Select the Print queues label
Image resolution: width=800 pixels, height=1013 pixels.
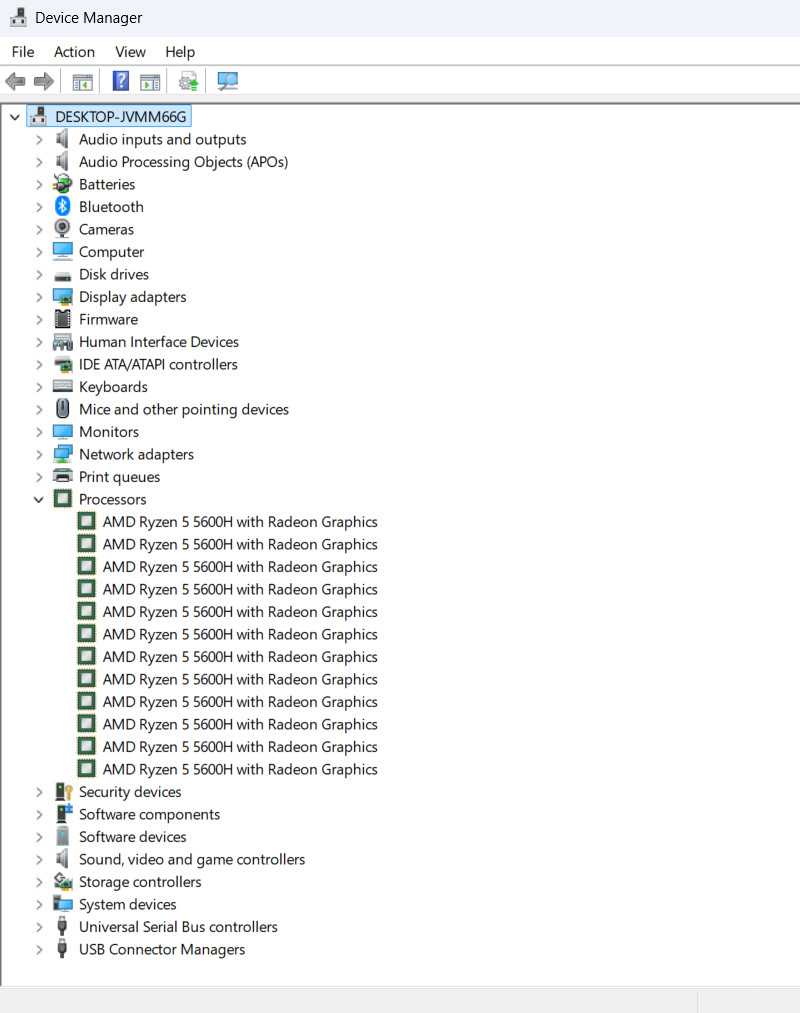[119, 477]
